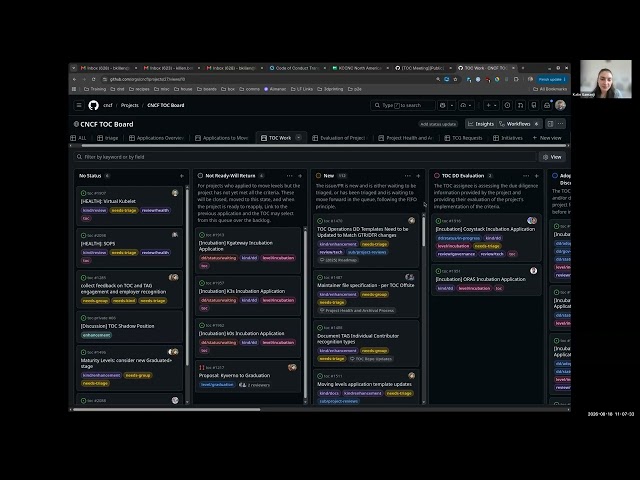Viewport: 640px width, 480px height.
Task: Click Finish update button in Chrome
Action: point(551,79)
